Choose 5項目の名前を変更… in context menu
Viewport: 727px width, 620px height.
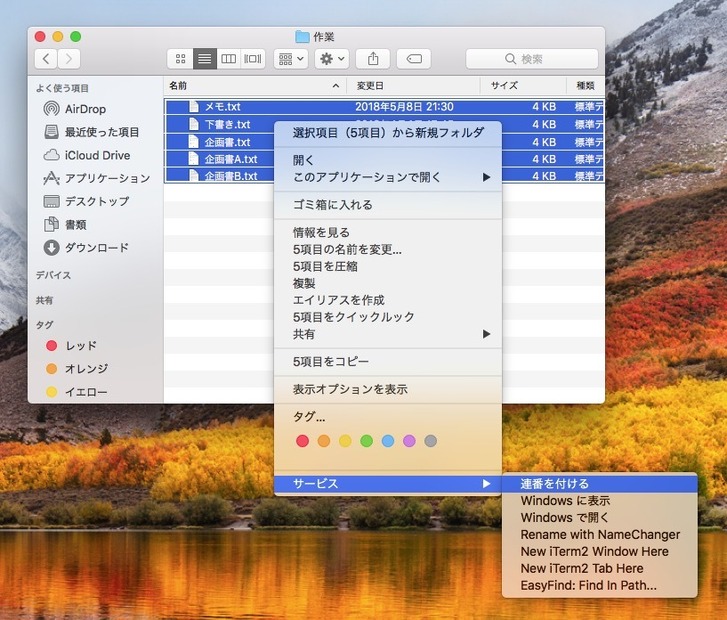coord(388,249)
